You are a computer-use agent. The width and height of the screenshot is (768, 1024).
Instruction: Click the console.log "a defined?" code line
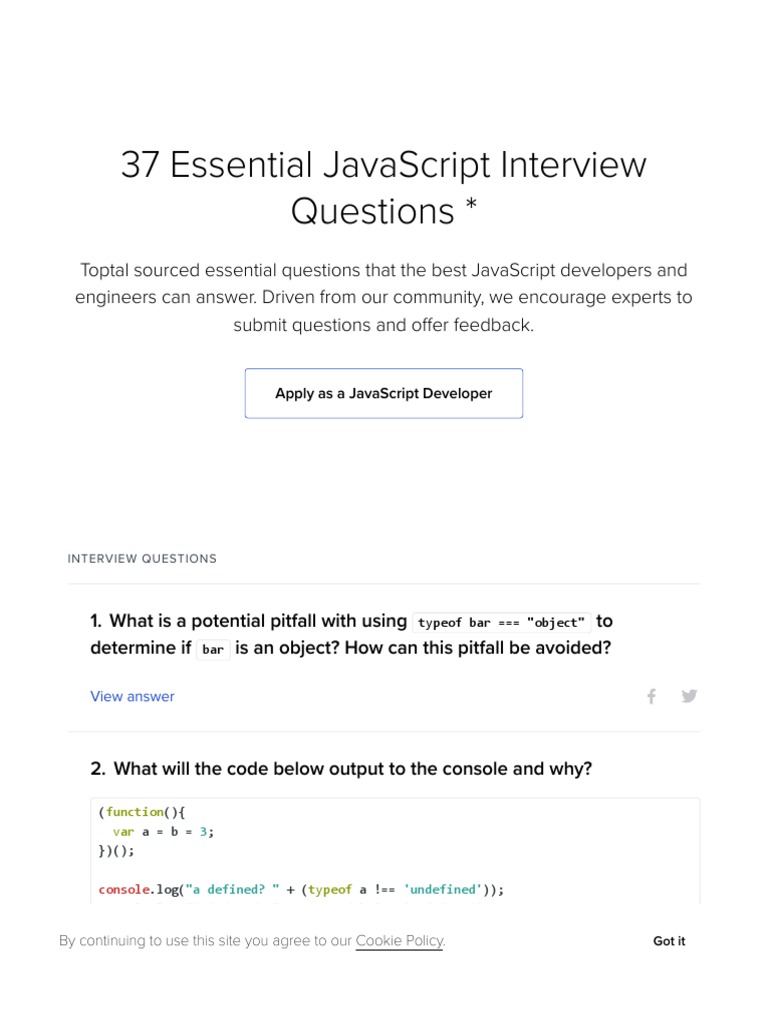pos(301,889)
